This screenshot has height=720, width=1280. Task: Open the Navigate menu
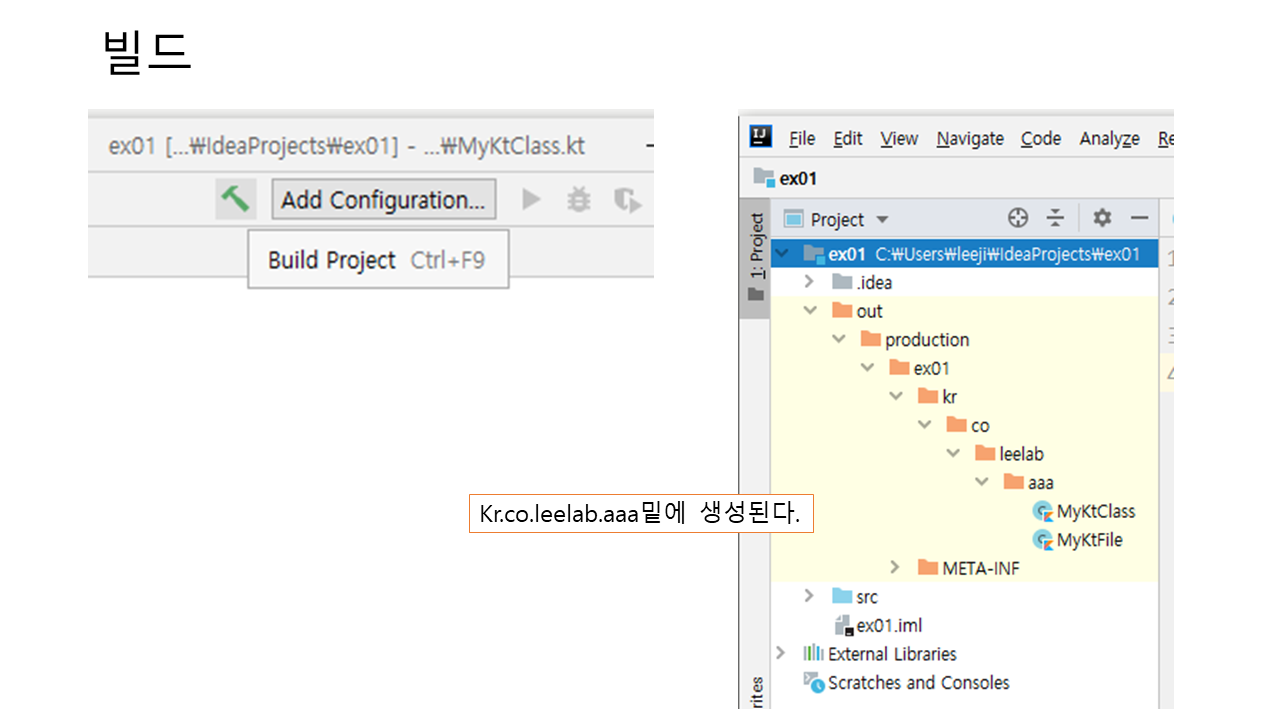tap(969, 139)
